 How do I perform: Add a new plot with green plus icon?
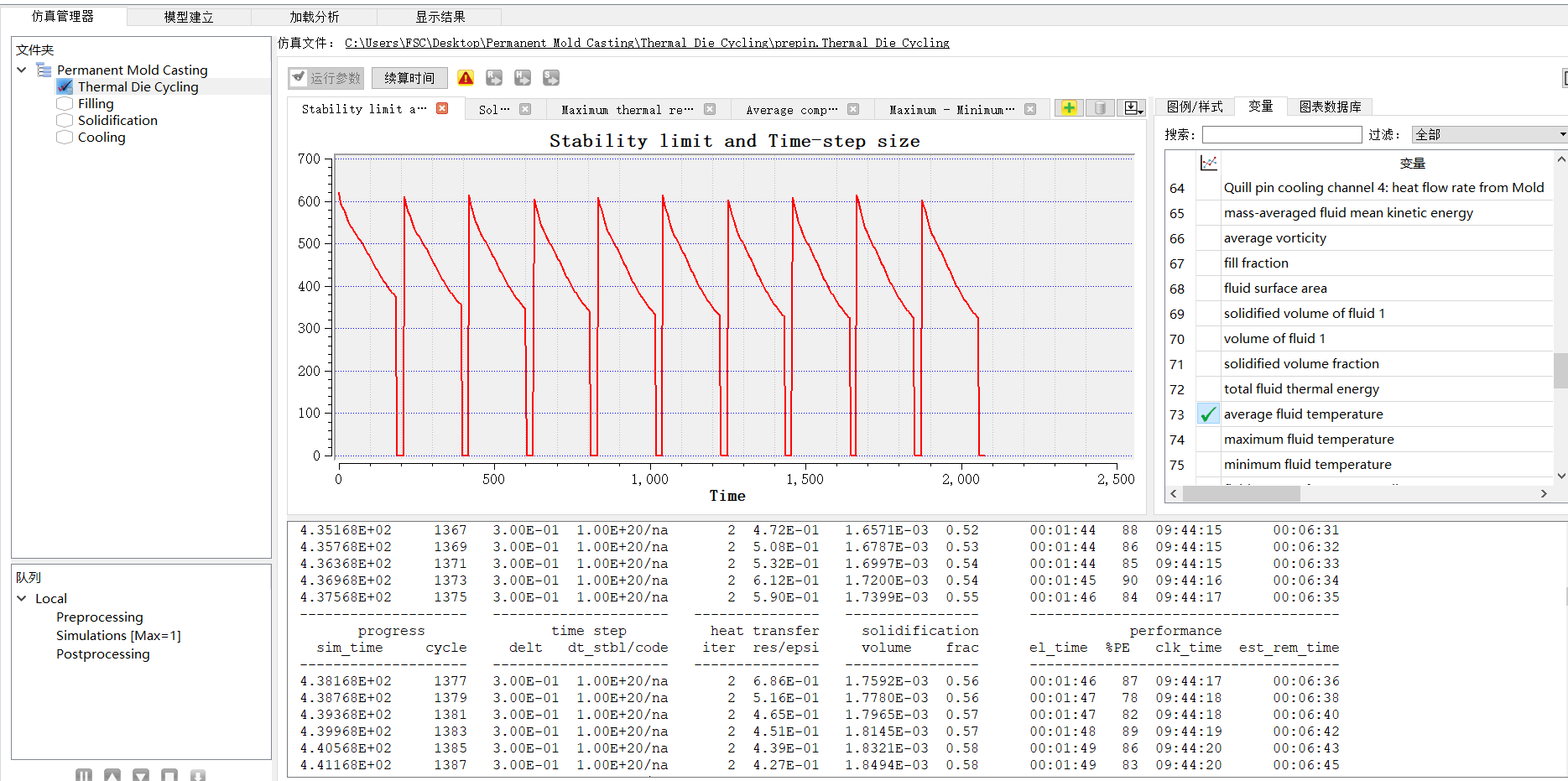[x=1069, y=108]
